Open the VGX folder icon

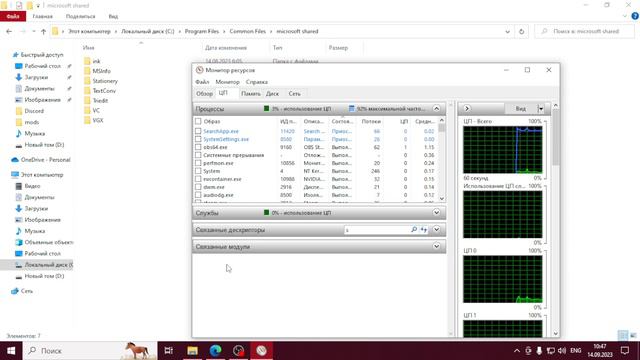click(x=87, y=120)
